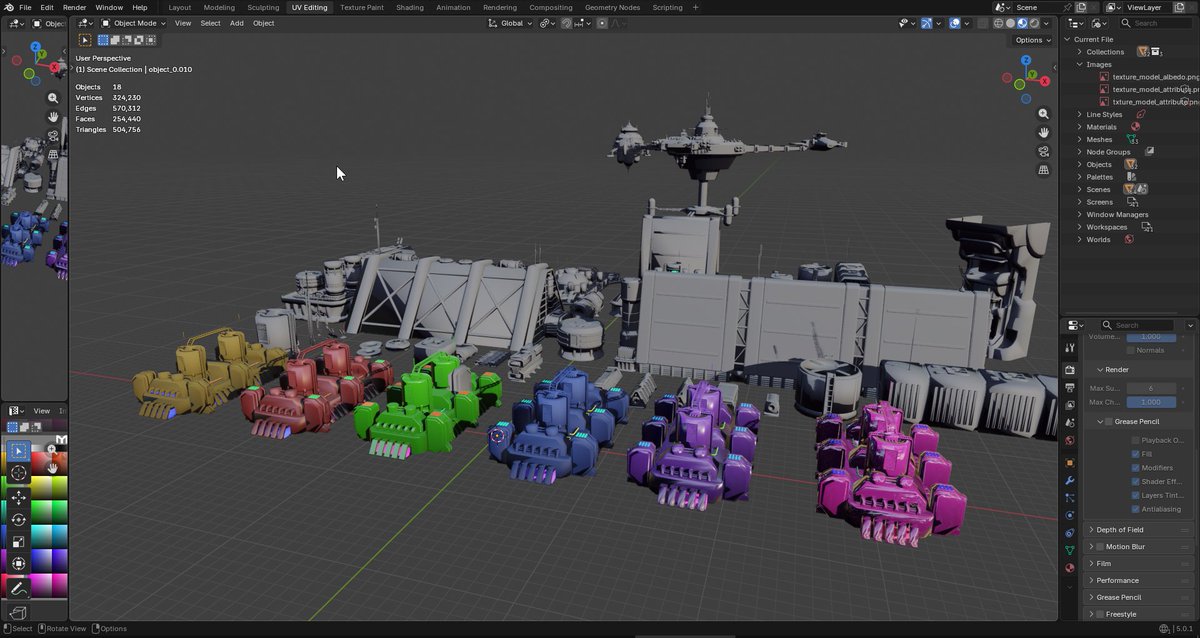Select the Select Box tool in UV editor toolbar
This screenshot has width=1200, height=638.
[x=18, y=452]
